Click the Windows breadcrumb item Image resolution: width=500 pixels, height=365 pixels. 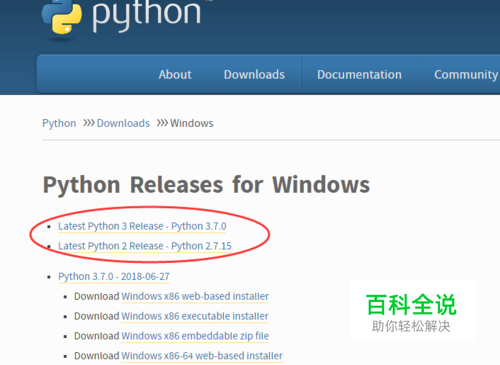pos(192,123)
